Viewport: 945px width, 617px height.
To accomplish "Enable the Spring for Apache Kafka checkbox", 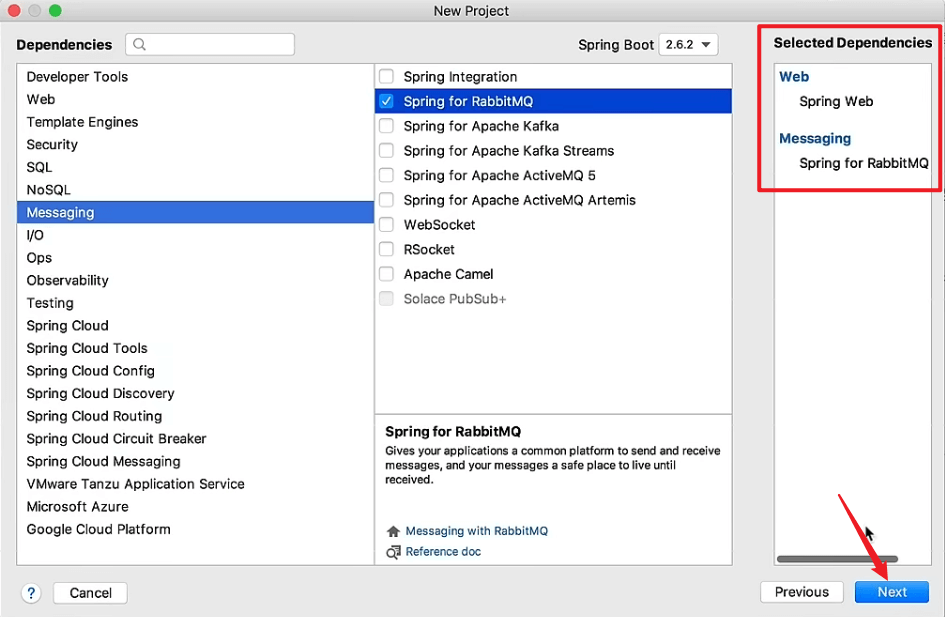I will click(x=386, y=125).
